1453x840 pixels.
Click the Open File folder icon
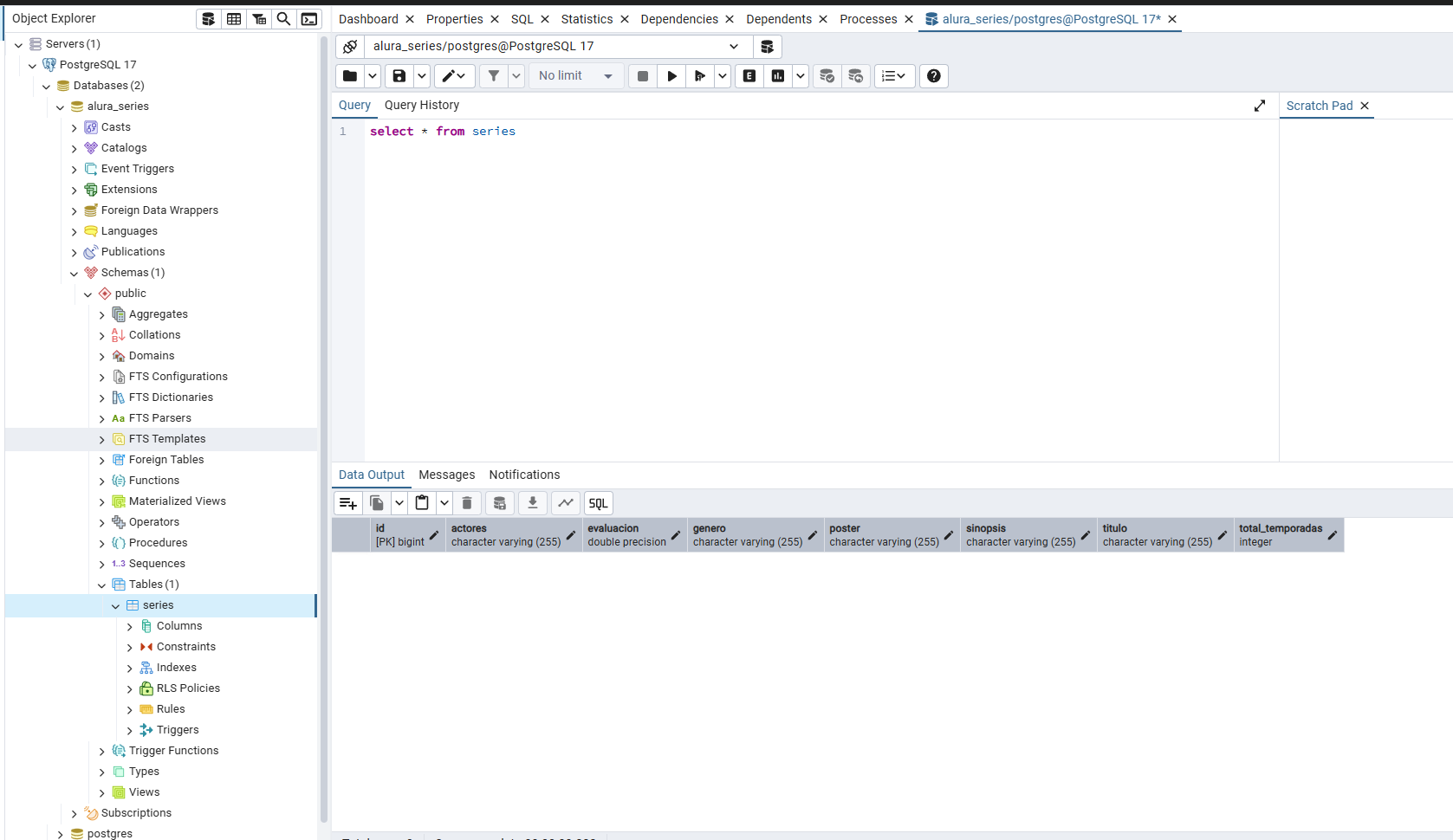(x=349, y=76)
